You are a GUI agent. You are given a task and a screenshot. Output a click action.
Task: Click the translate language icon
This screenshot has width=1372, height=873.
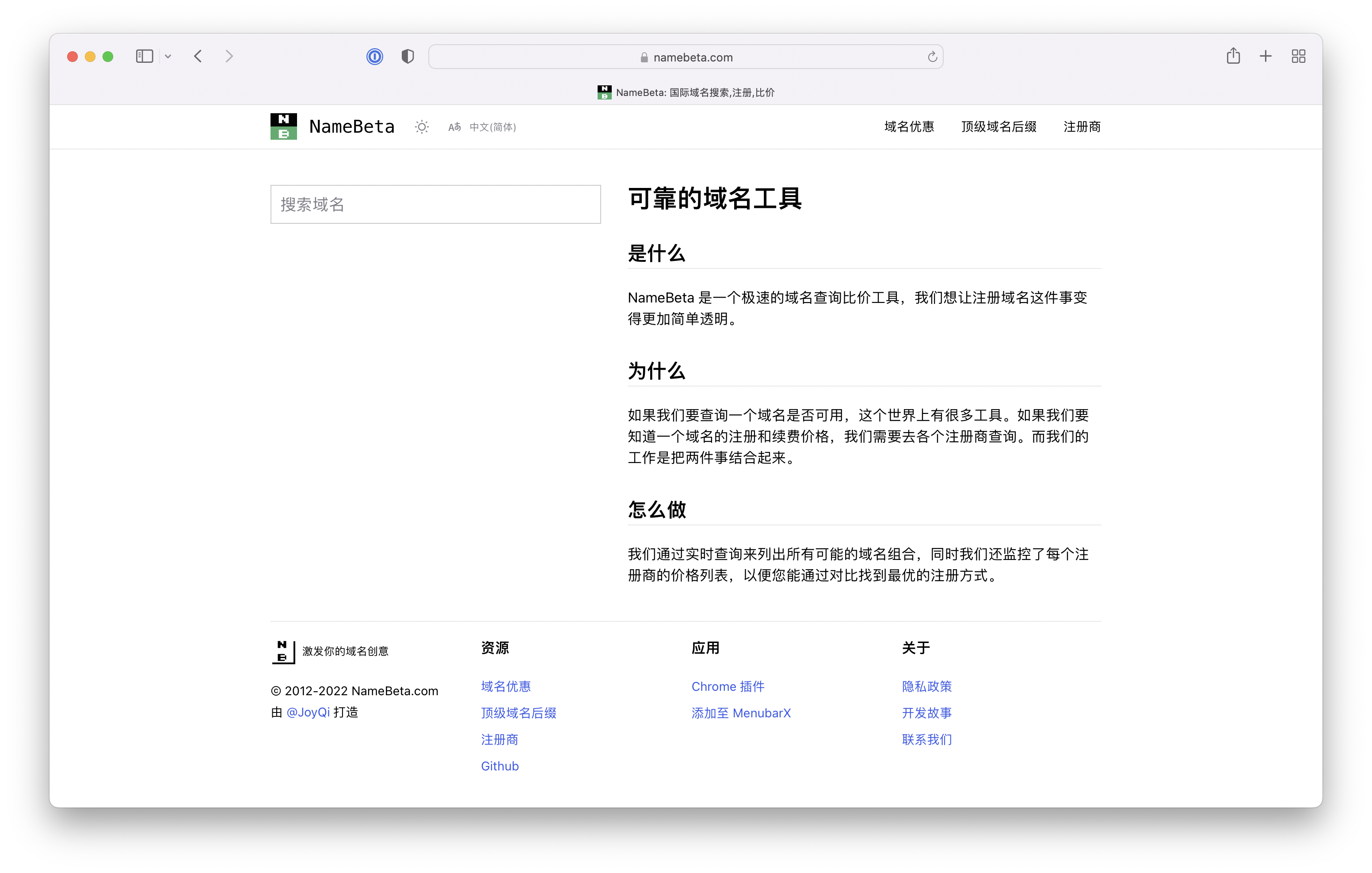point(454,126)
